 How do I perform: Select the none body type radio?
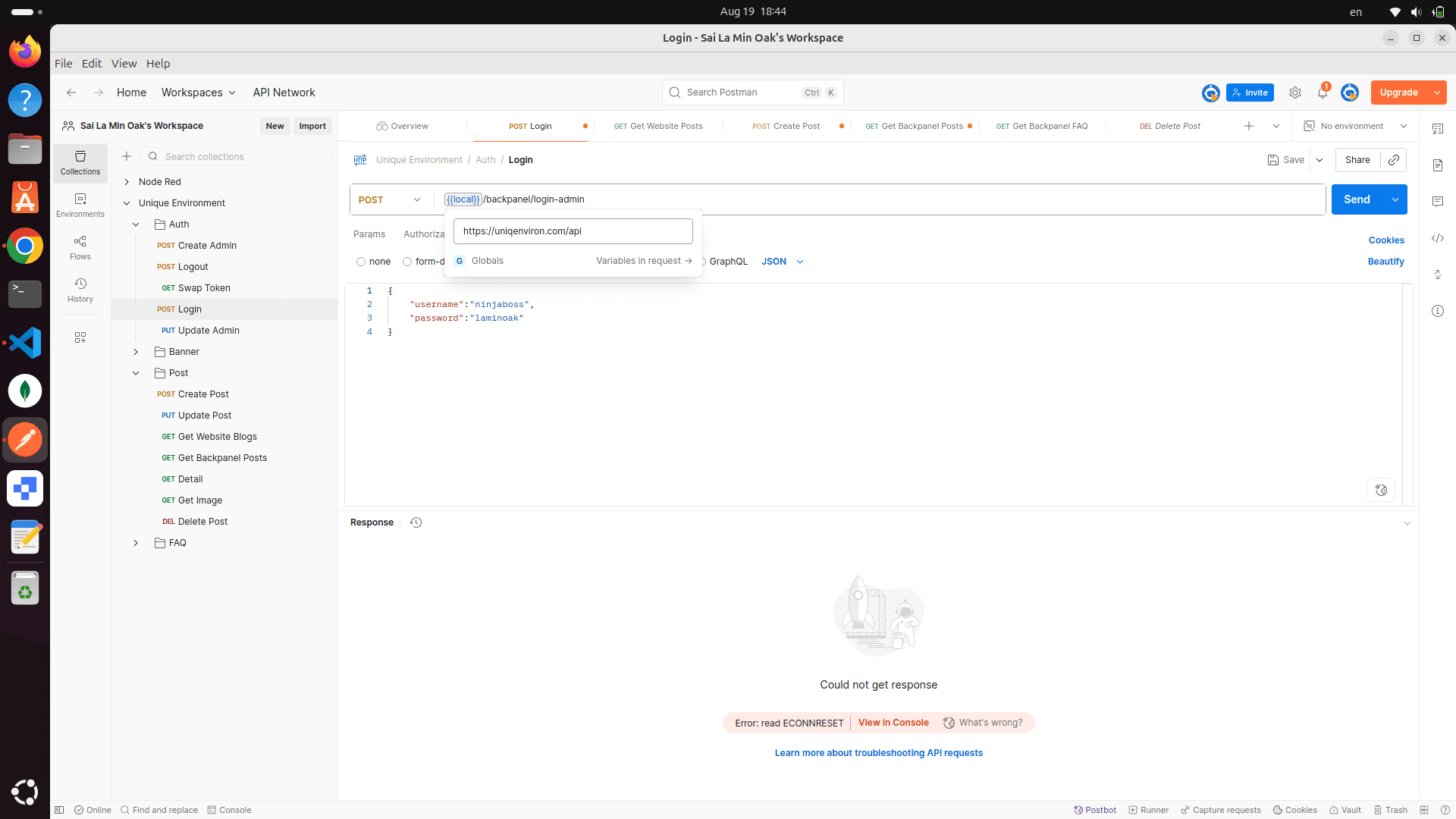click(361, 262)
